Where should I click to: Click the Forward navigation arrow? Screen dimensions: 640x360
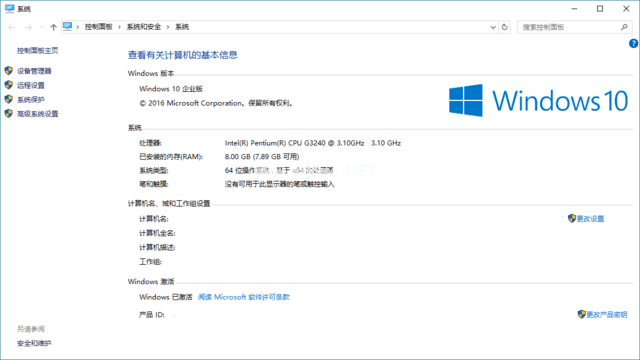click(x=28, y=27)
